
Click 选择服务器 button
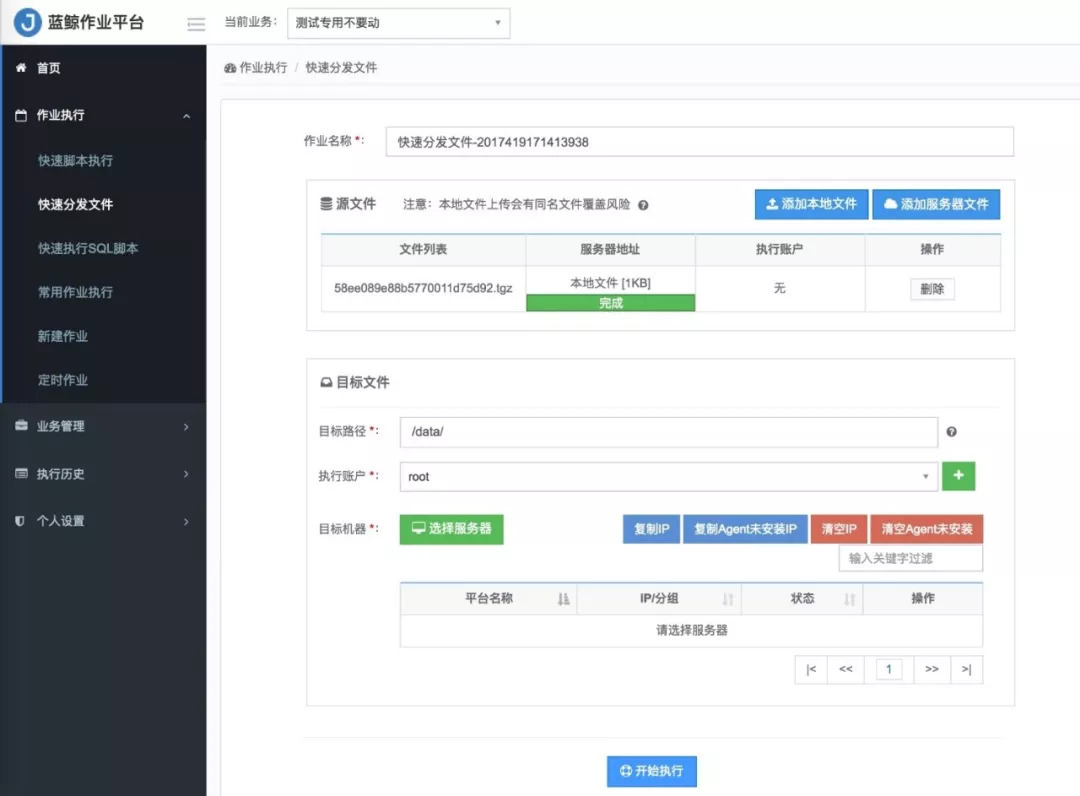pyautogui.click(x=451, y=529)
